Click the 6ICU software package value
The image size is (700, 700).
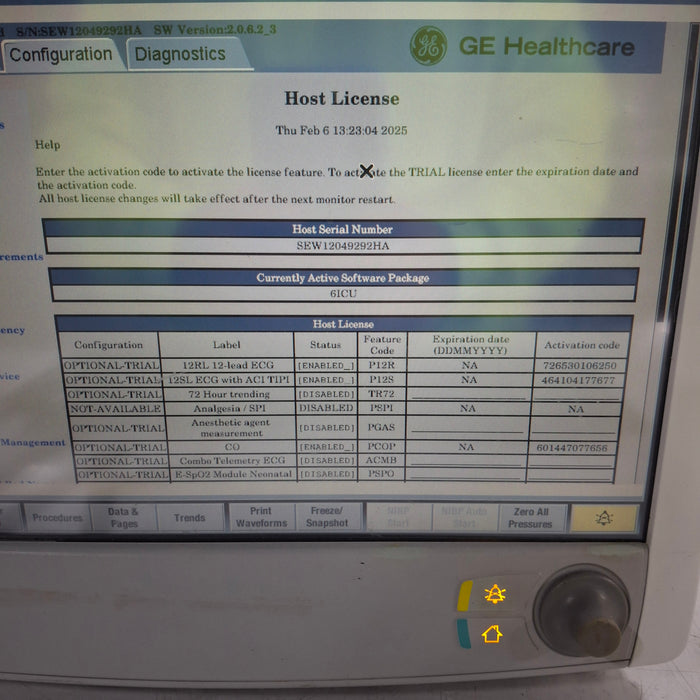click(x=343, y=293)
